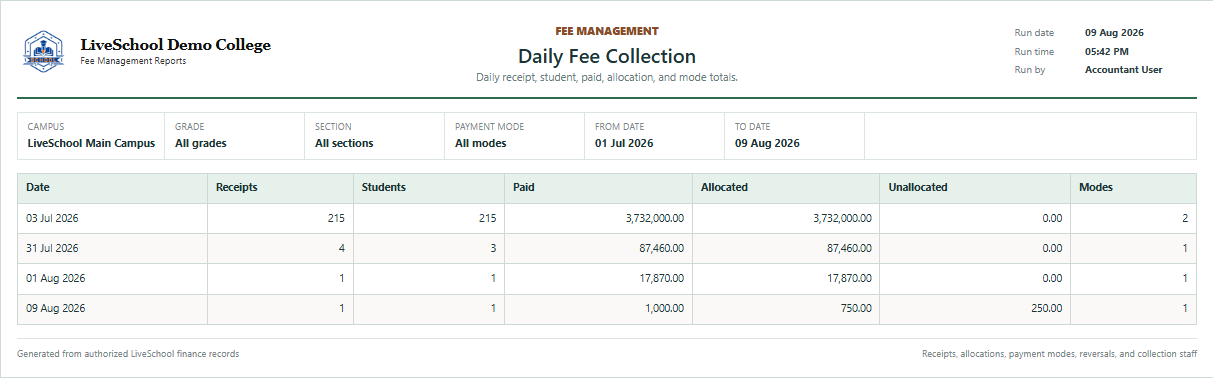1214x378 pixels.
Task: Click the run time 05:42 PM
Action: [x=1107, y=51]
